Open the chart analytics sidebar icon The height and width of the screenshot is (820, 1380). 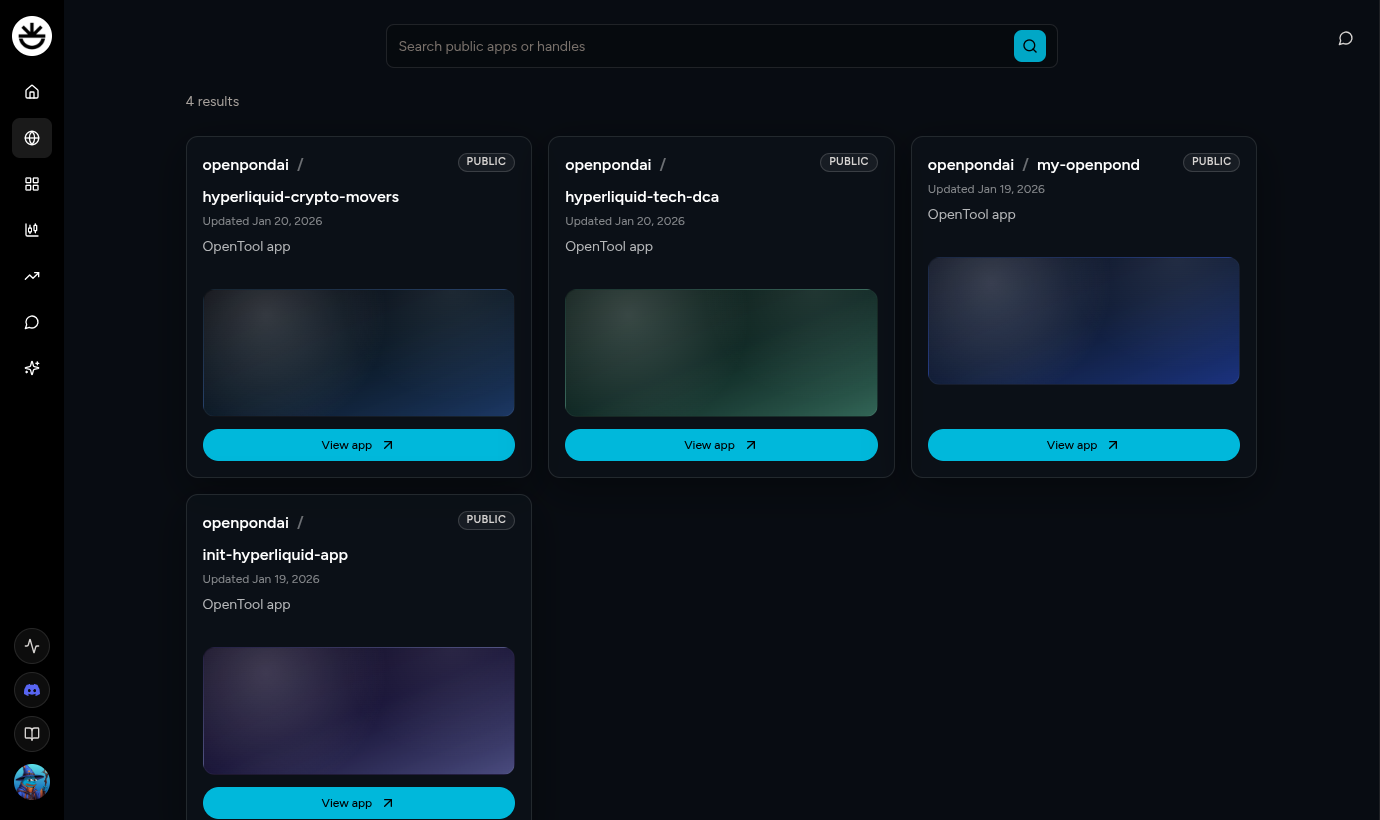[32, 230]
